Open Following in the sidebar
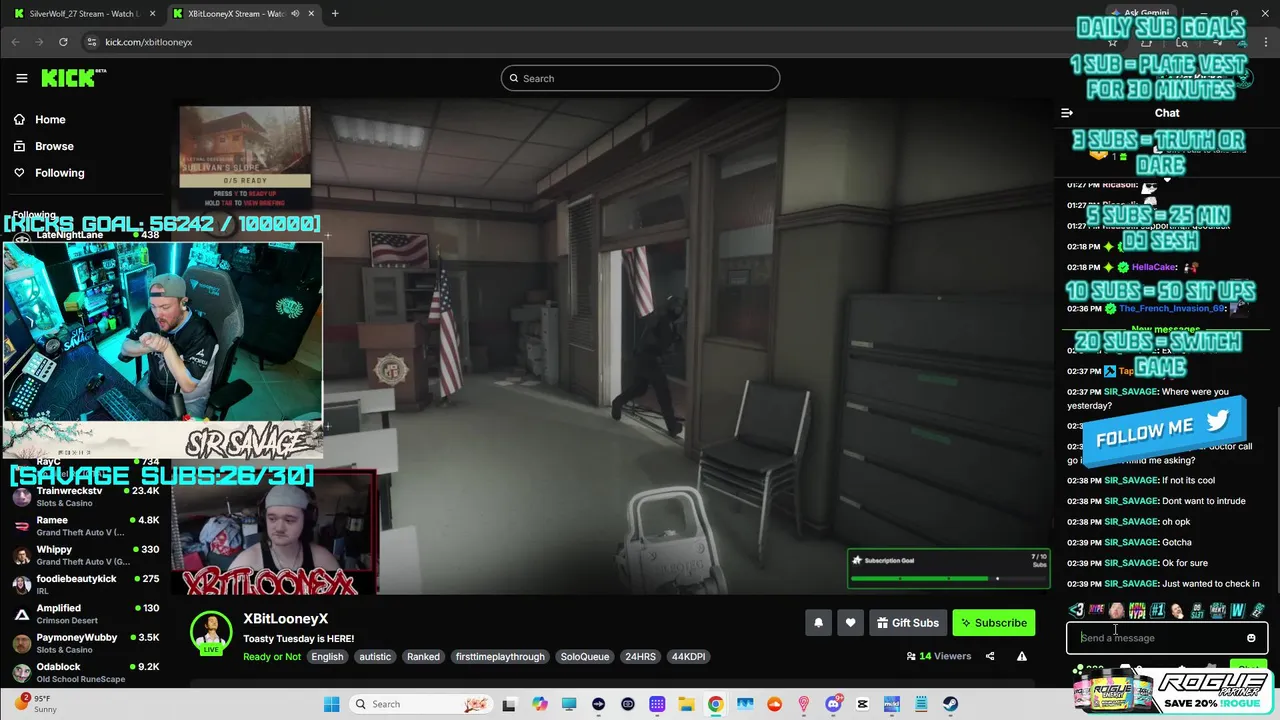1280x720 pixels. [60, 173]
